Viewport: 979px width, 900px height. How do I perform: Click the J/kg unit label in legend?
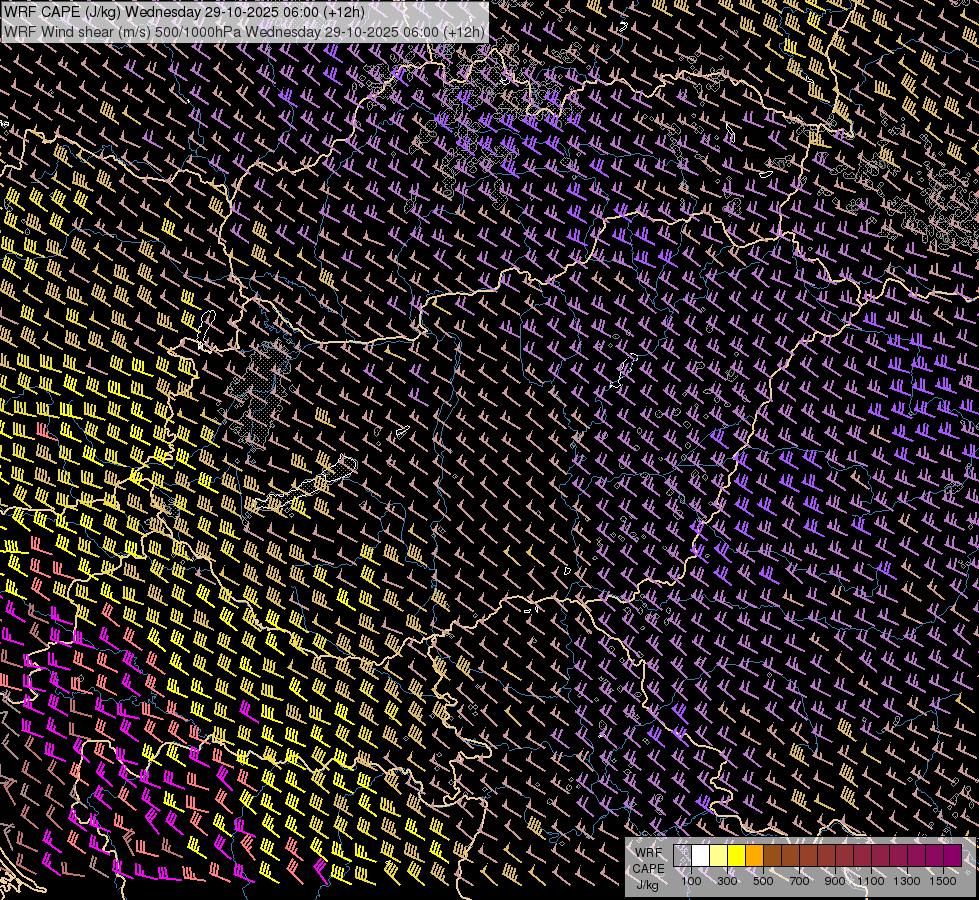(648, 885)
